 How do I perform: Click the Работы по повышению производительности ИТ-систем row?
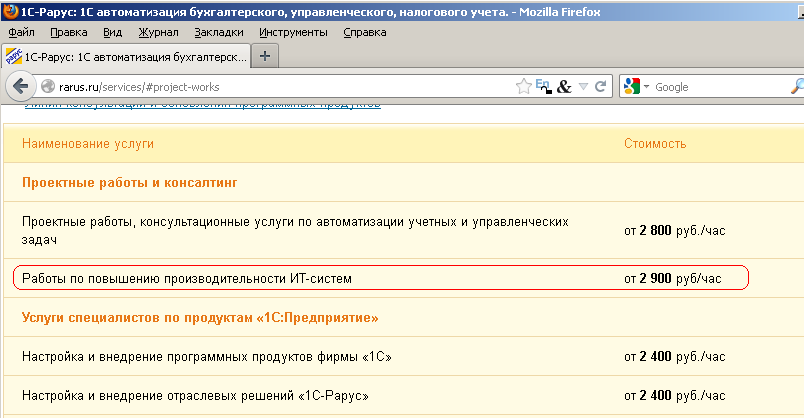click(380, 278)
